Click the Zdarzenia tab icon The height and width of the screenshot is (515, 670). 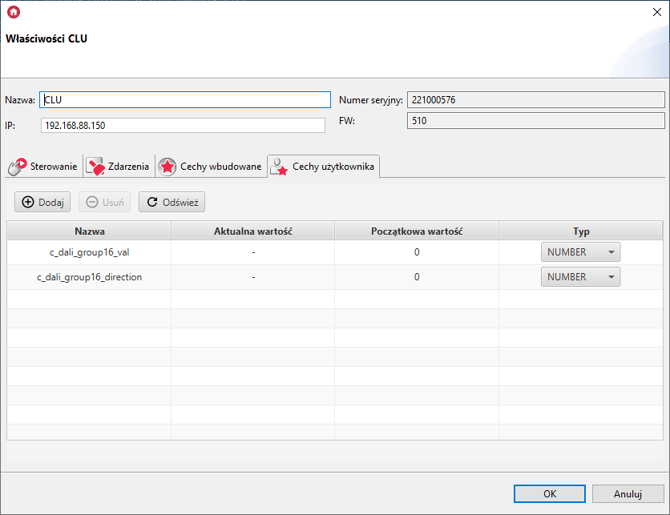click(x=96, y=167)
